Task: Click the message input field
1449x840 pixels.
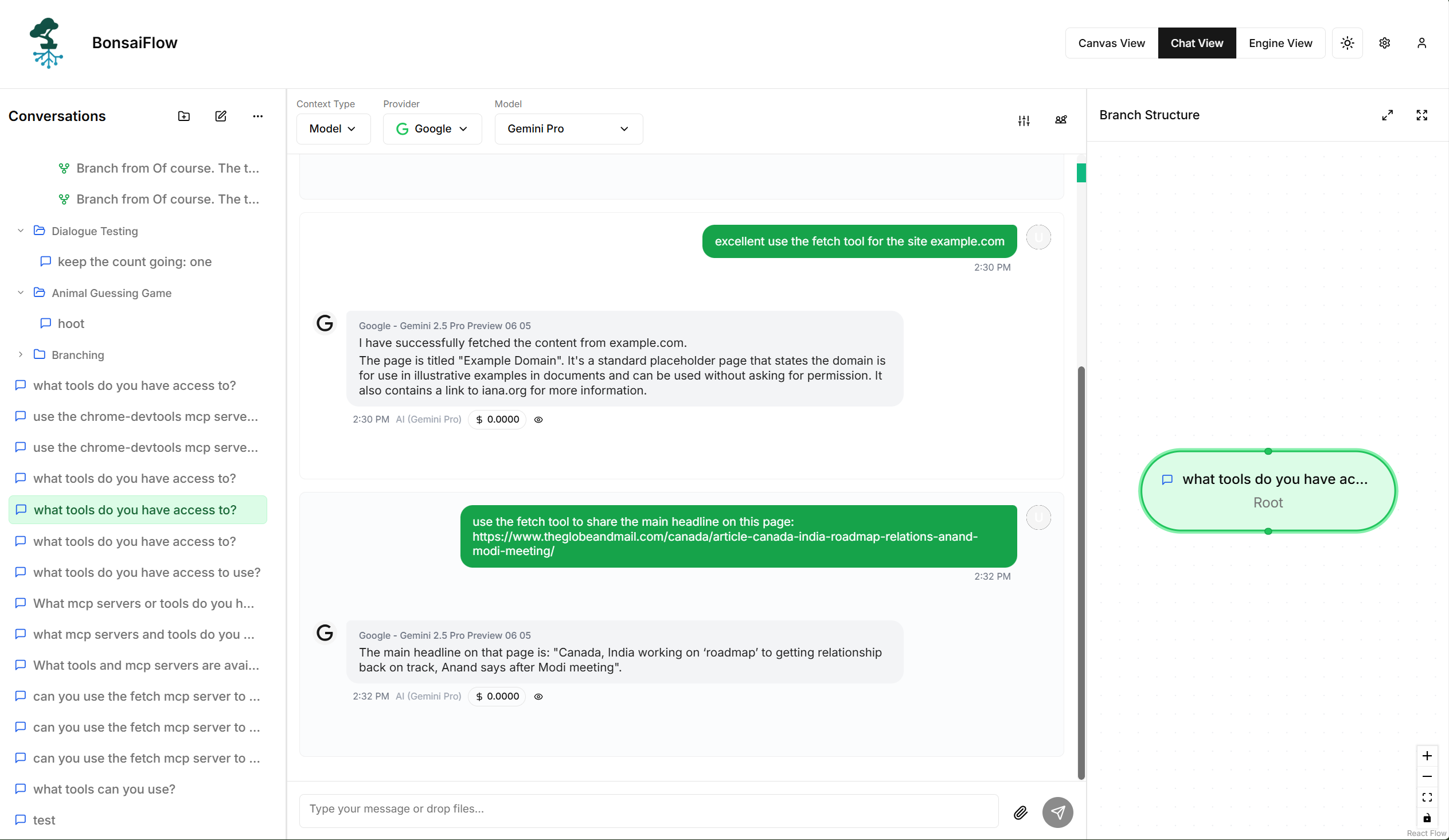Action: coord(649,808)
